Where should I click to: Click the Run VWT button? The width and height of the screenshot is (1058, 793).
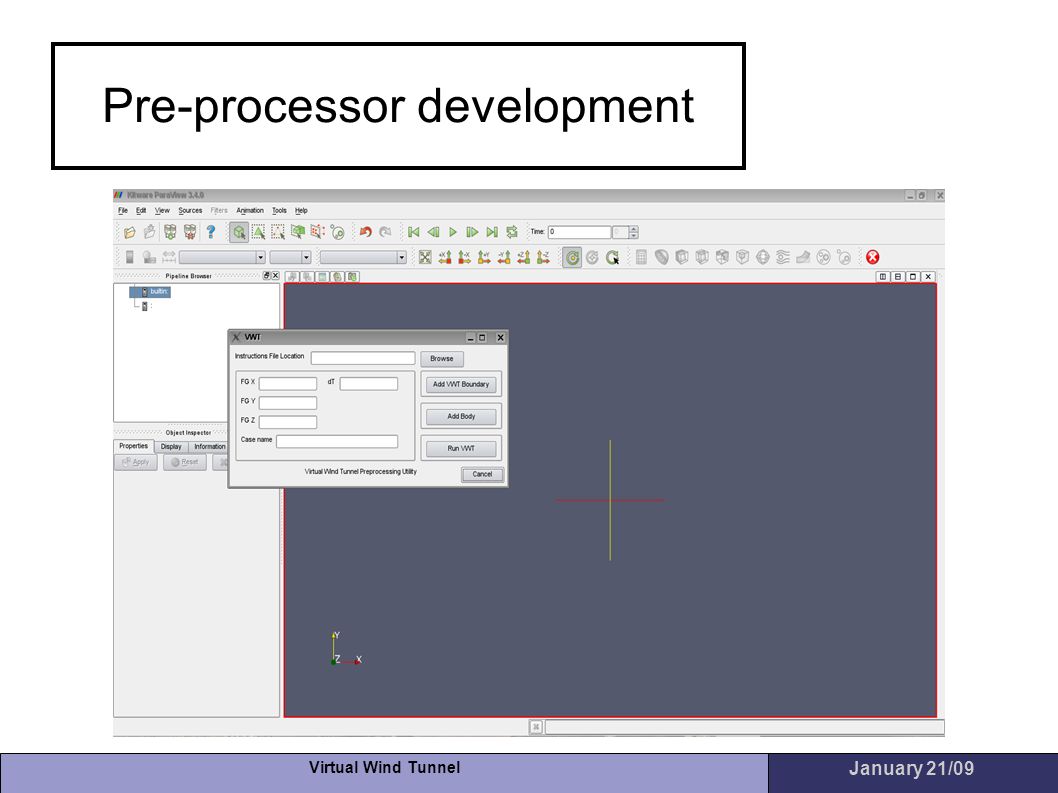[x=461, y=448]
